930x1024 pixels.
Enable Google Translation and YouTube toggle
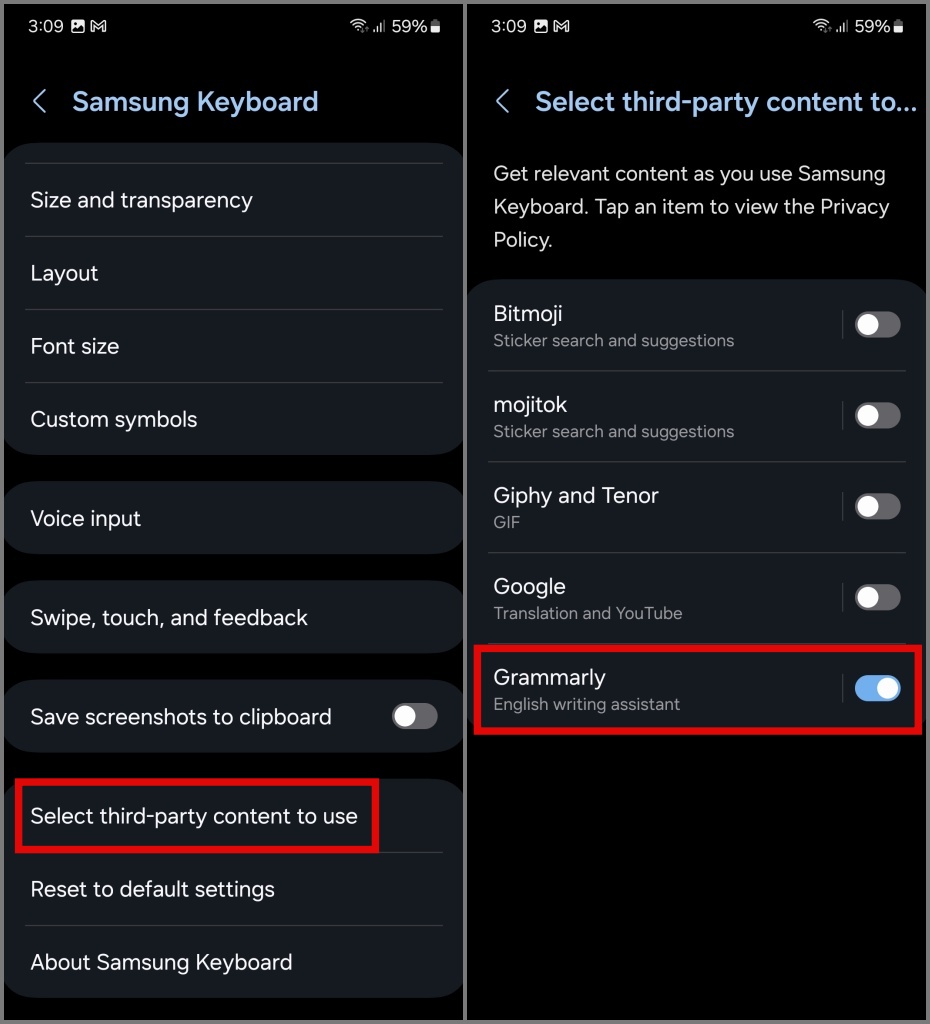coord(877,597)
